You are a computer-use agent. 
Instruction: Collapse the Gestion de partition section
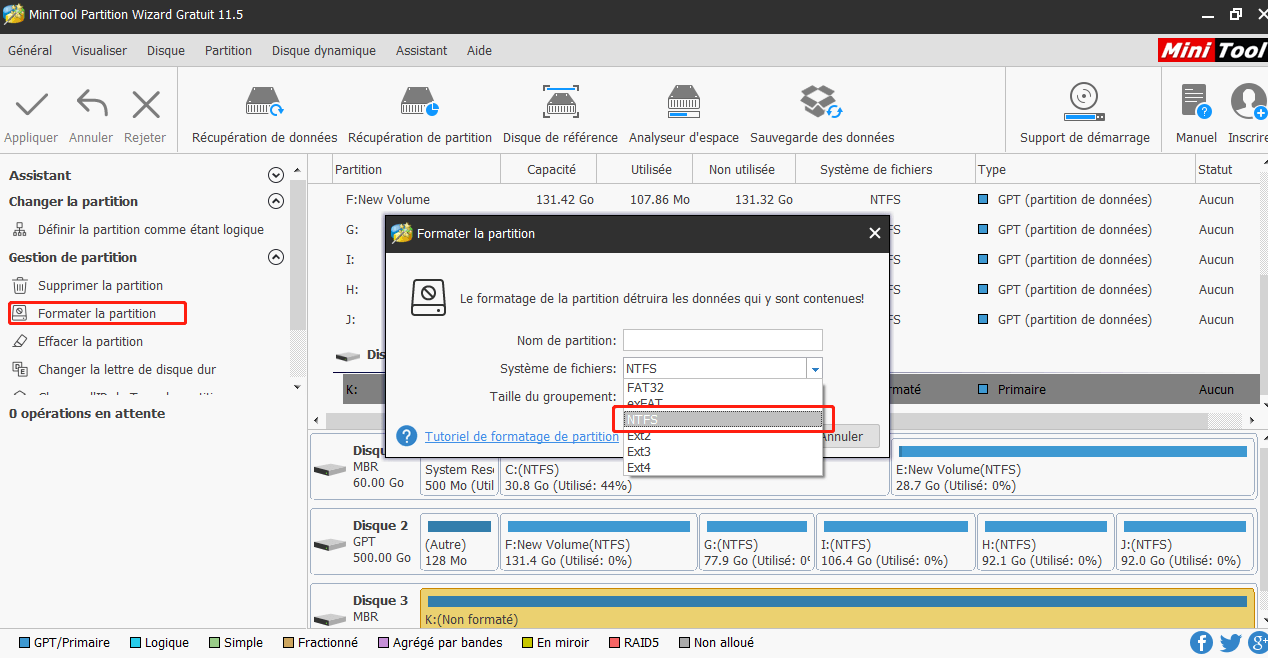[276, 257]
